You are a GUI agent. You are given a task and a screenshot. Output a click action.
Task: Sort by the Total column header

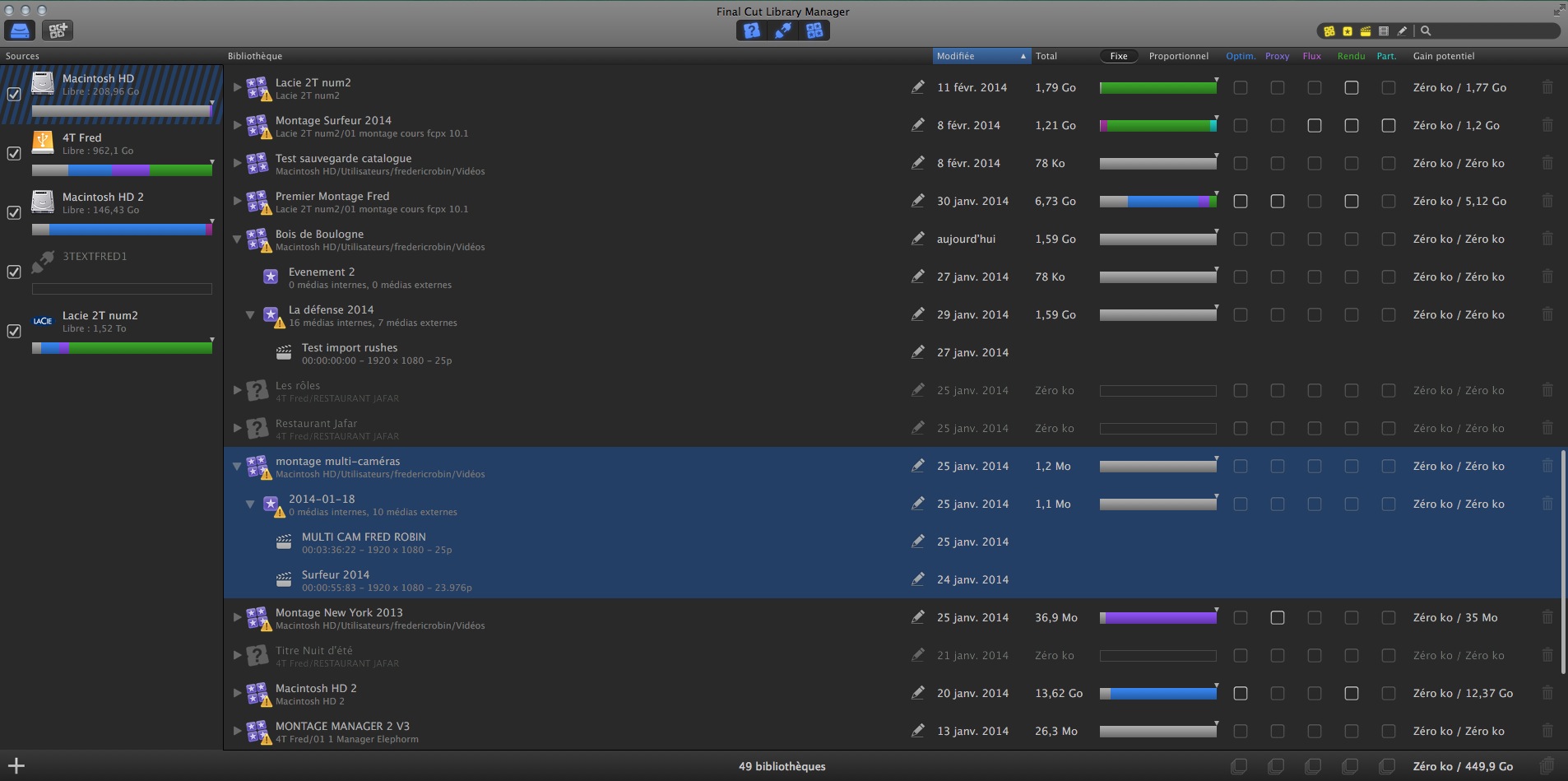(1046, 56)
